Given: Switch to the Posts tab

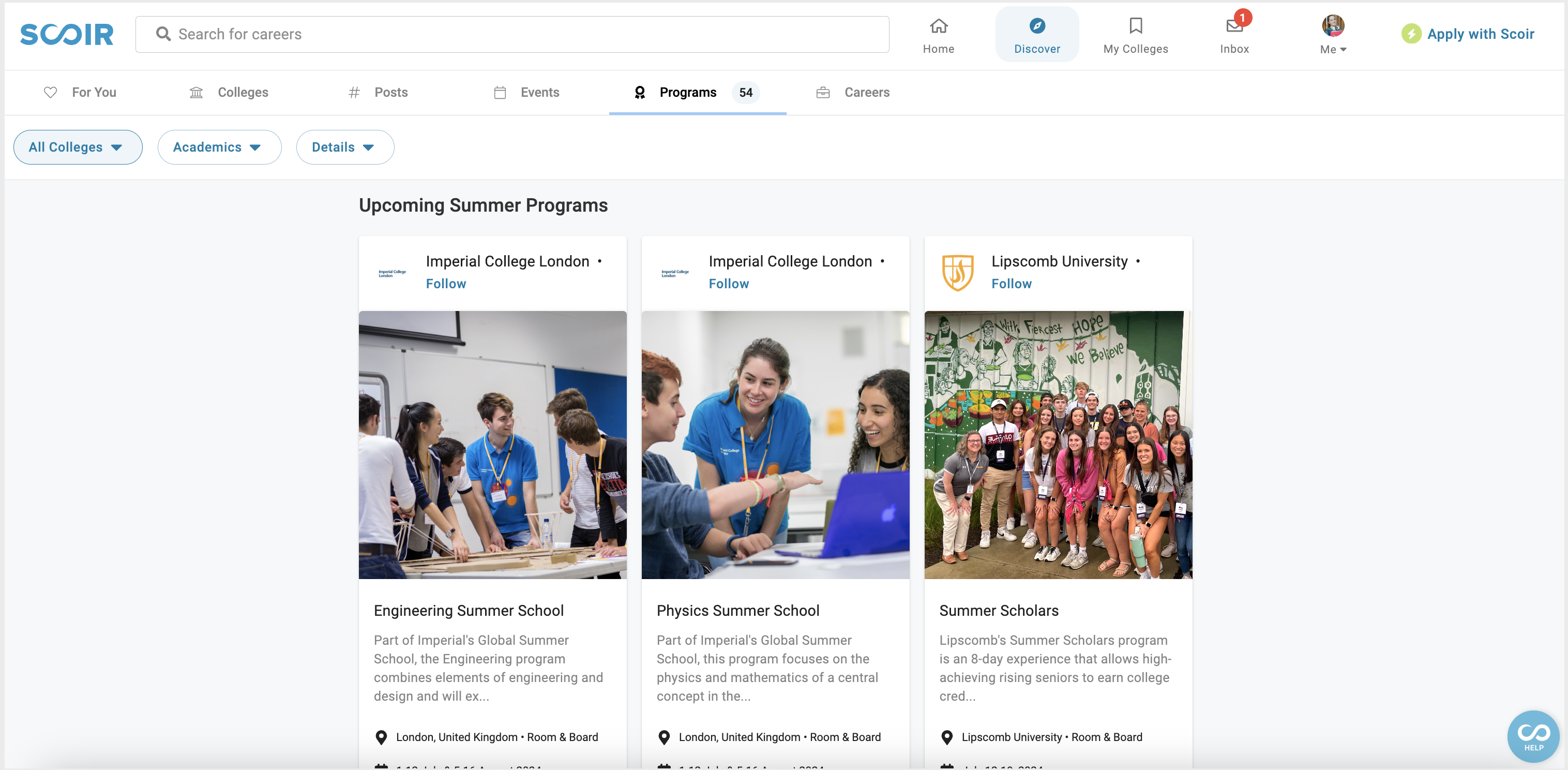Looking at the screenshot, I should [x=378, y=92].
